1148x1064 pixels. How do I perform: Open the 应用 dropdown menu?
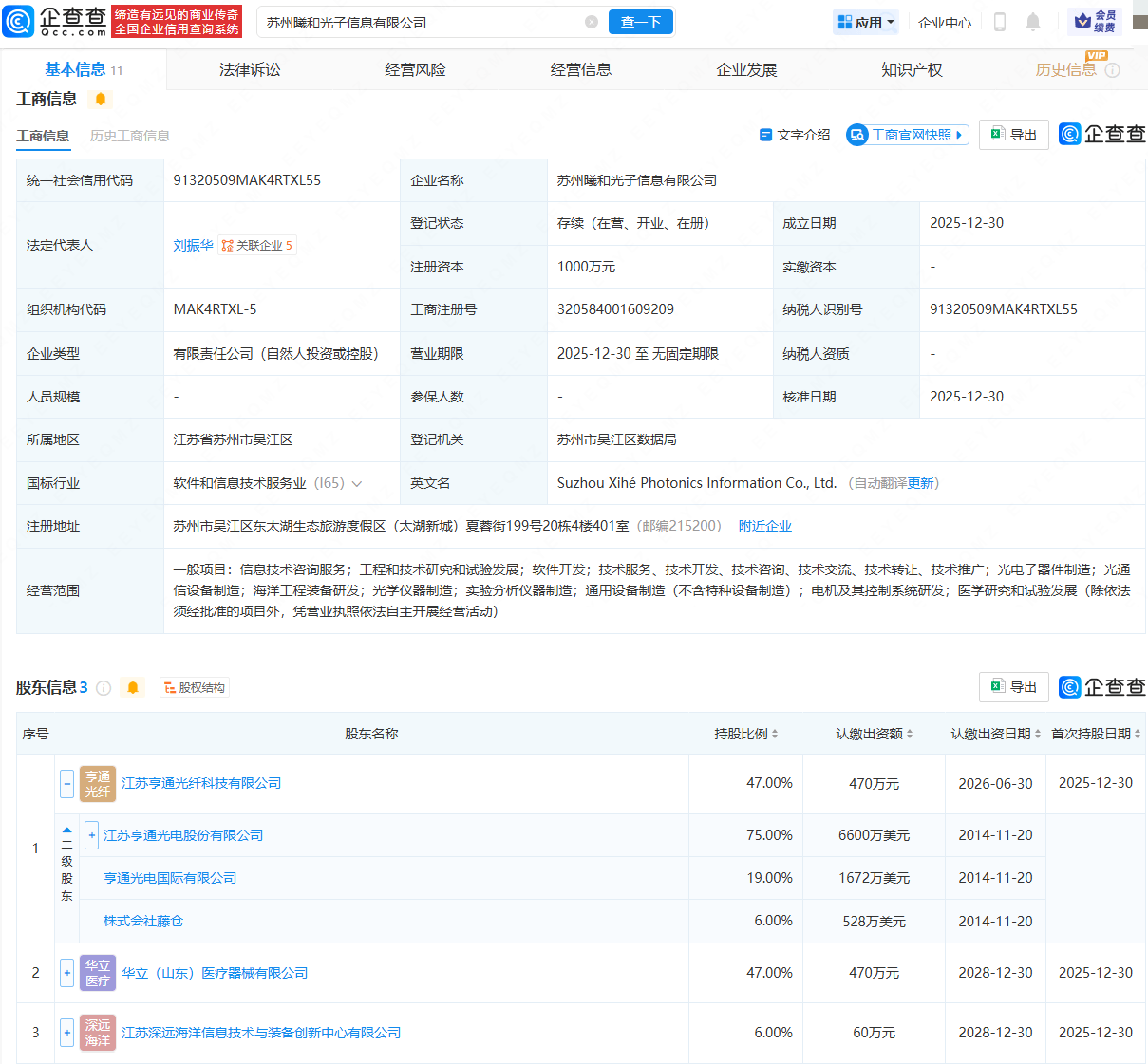point(865,22)
